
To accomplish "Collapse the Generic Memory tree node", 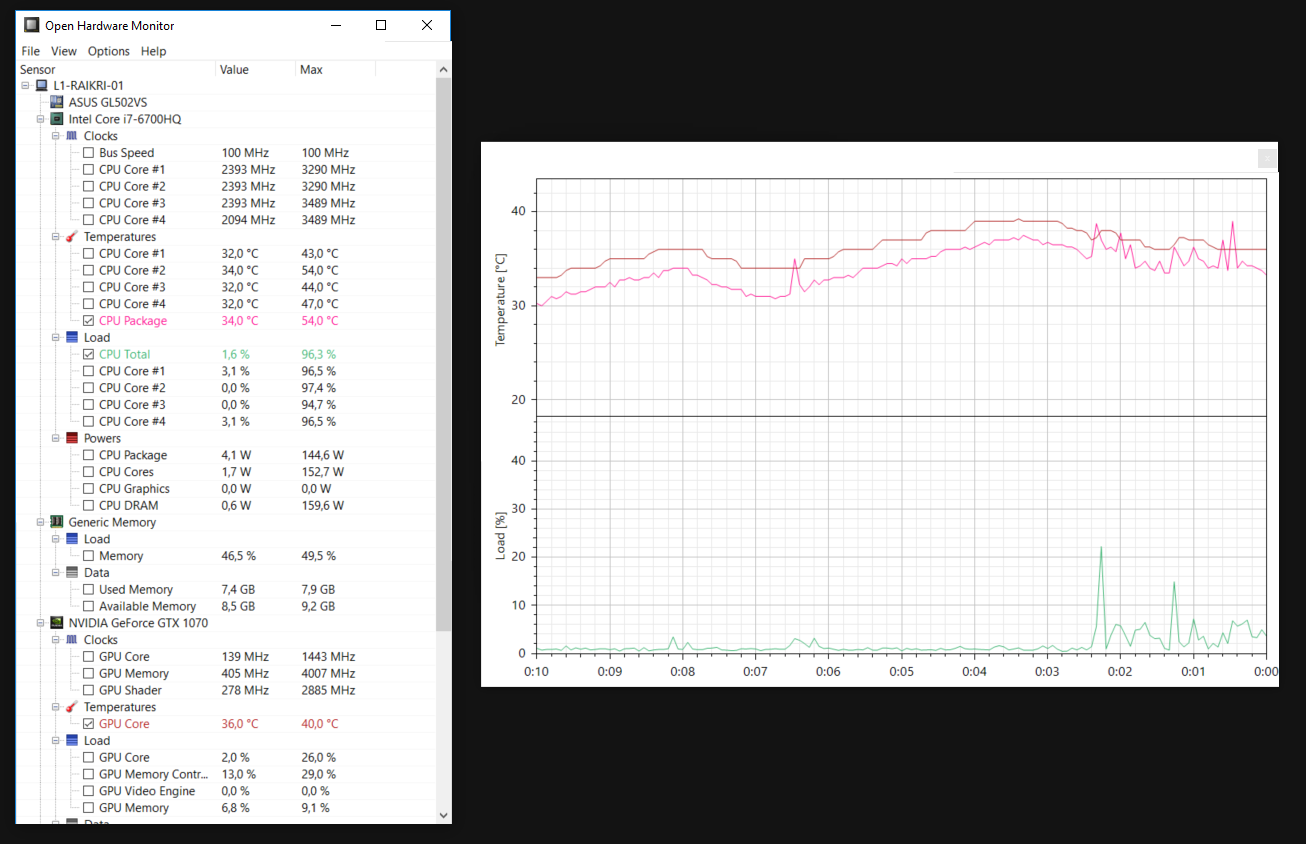I will [41, 522].
